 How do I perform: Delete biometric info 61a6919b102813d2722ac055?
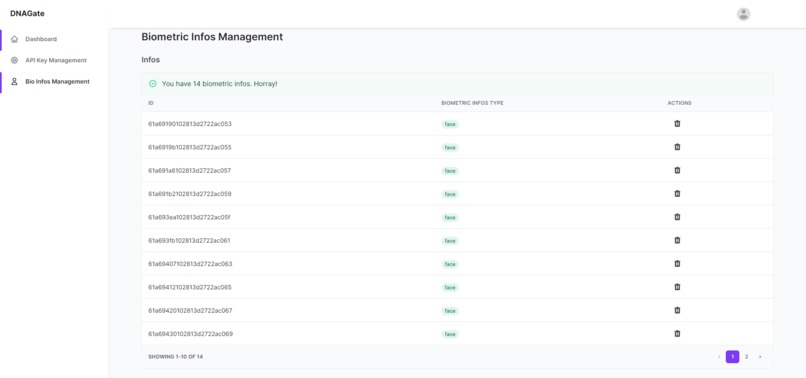click(x=677, y=147)
